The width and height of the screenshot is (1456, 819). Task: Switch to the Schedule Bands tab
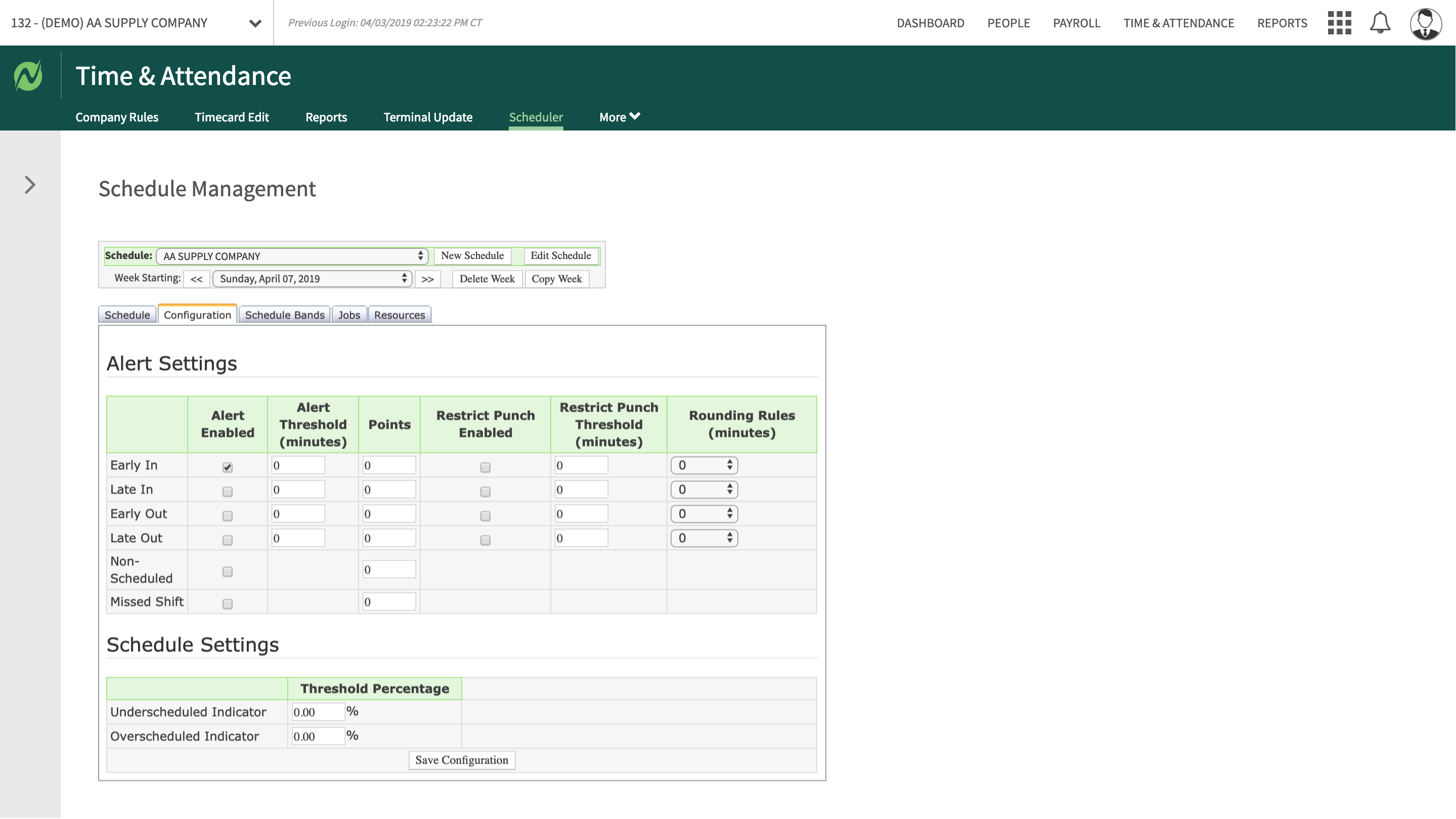[x=284, y=315]
